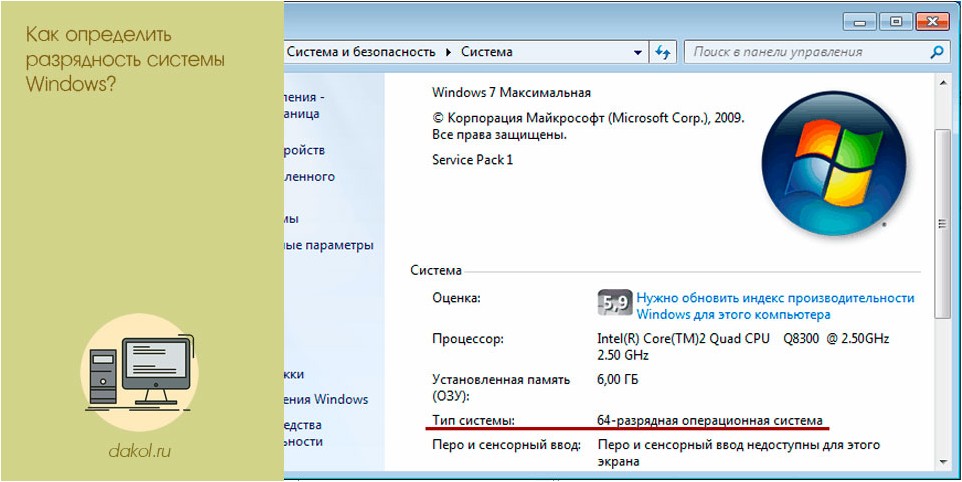Viewport: 962px width, 482px height.
Task: Click text 'Windows 7 Максимальная'
Action: (511, 93)
